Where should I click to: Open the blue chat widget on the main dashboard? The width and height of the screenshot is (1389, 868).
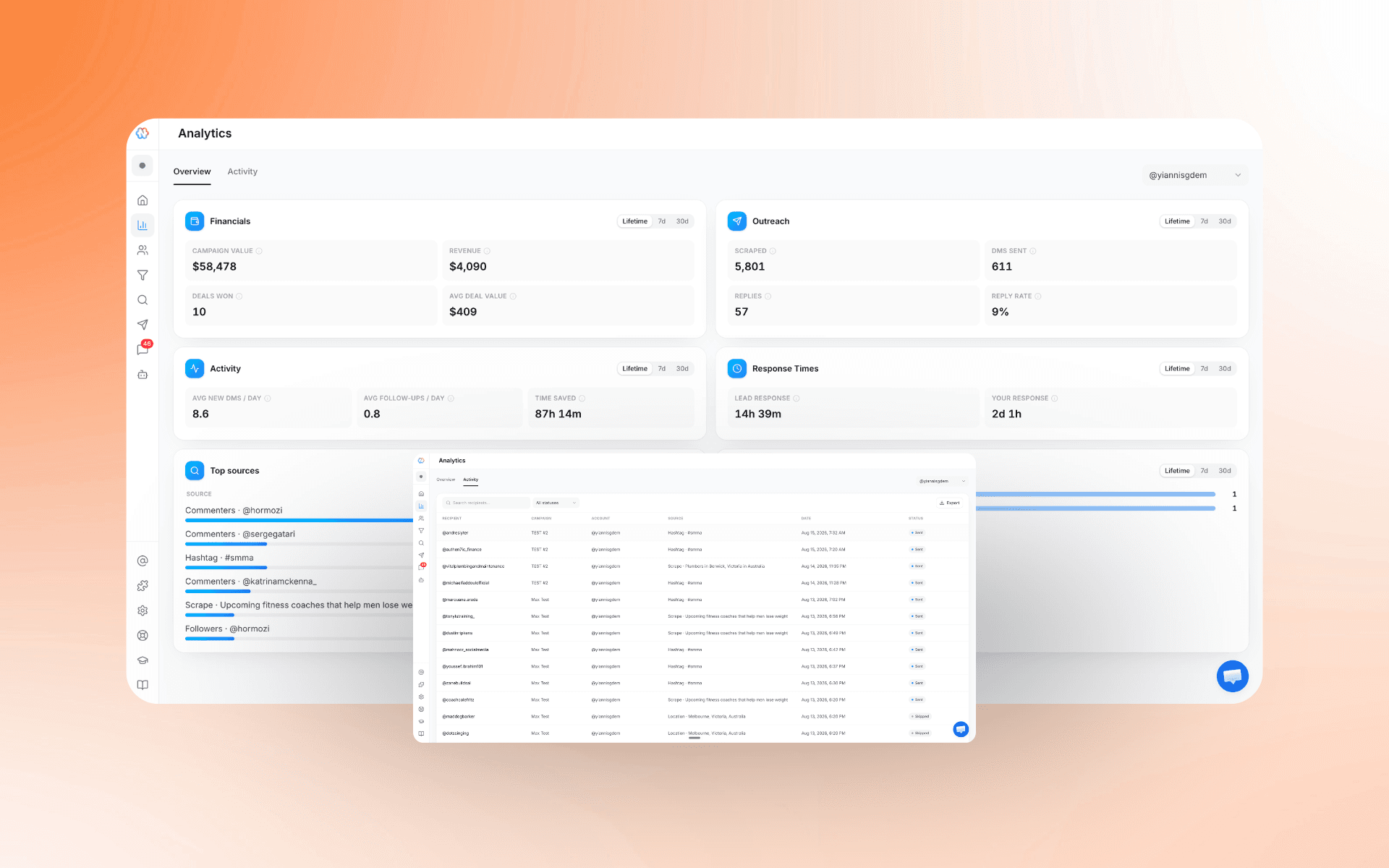click(x=1233, y=676)
